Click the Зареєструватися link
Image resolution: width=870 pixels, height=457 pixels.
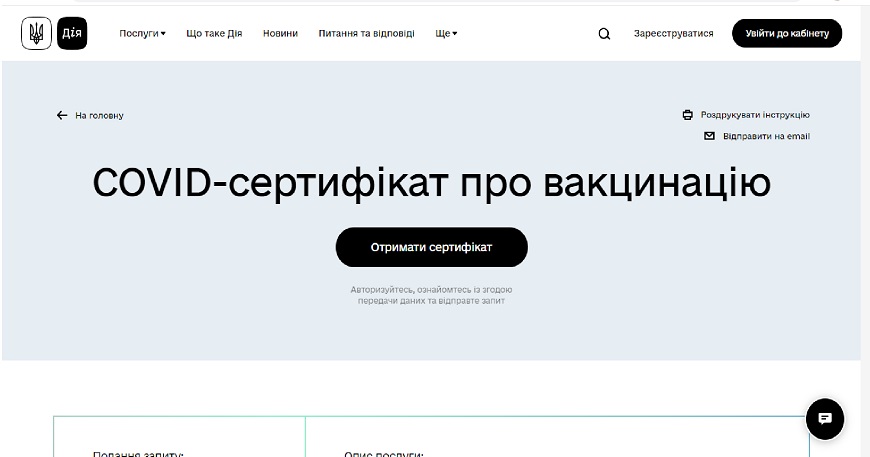[x=674, y=33]
